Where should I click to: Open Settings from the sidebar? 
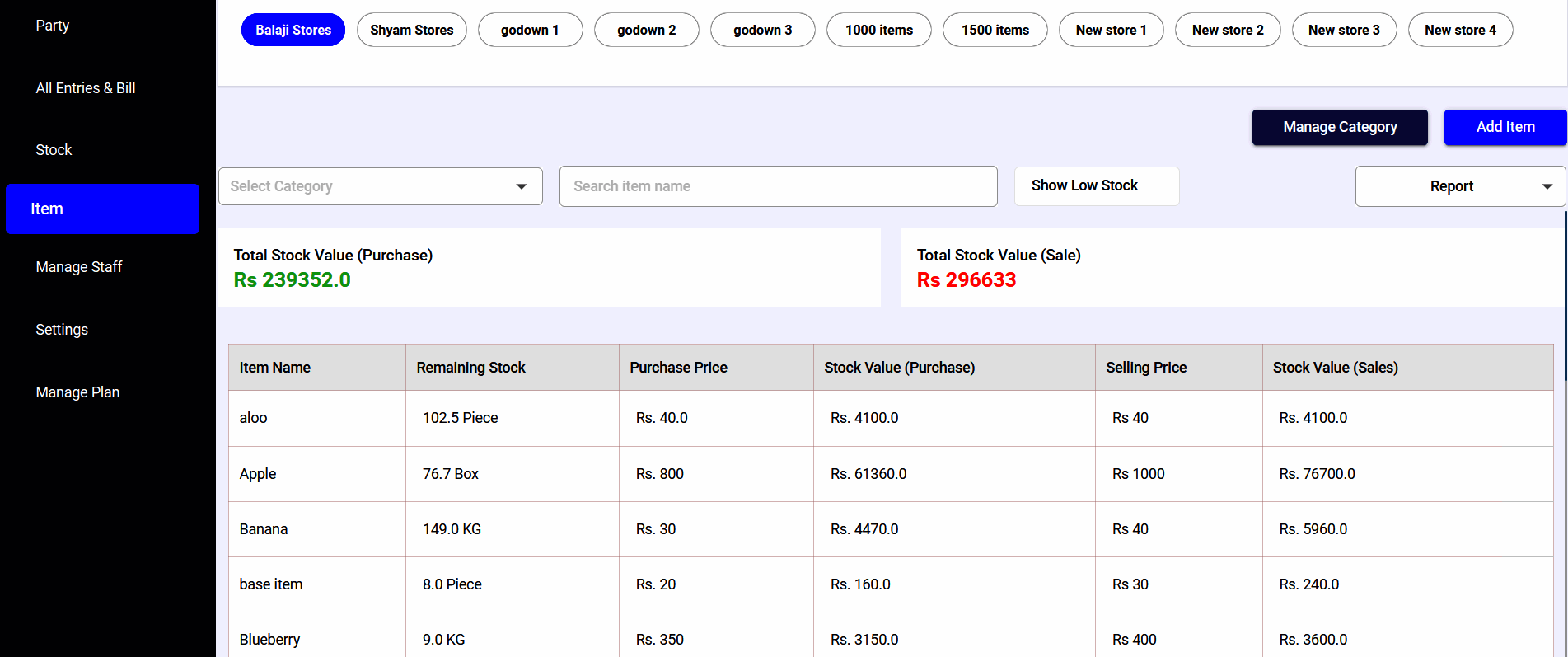pos(62,330)
